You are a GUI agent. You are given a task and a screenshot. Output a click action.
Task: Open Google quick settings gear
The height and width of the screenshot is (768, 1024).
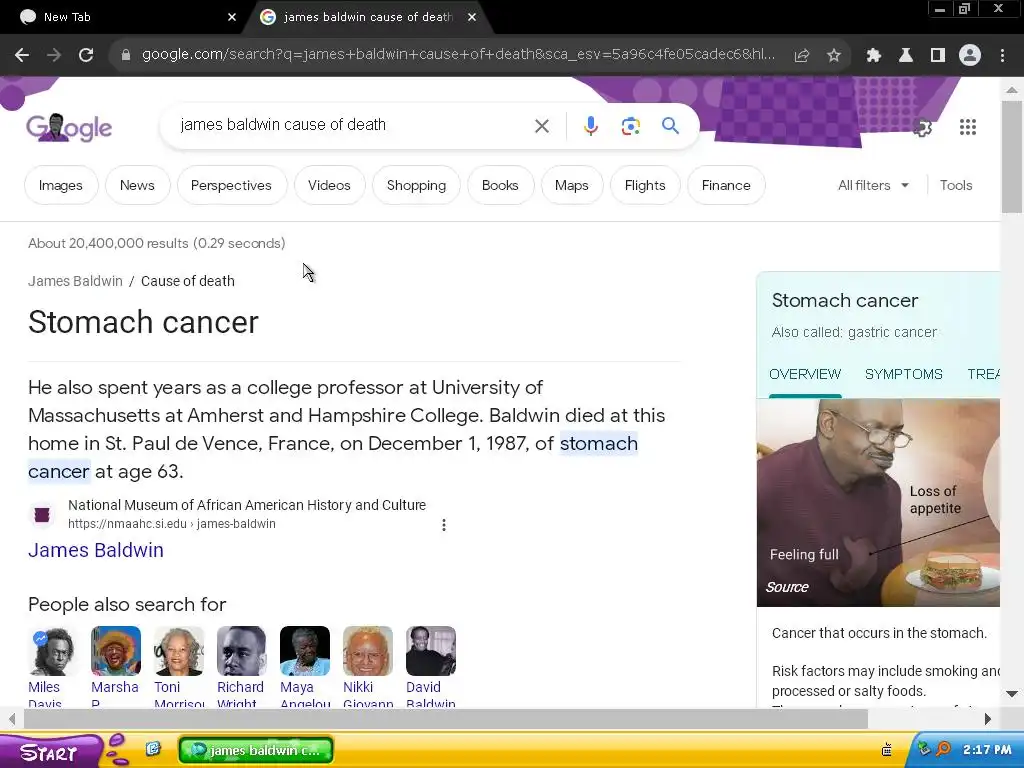[923, 127]
